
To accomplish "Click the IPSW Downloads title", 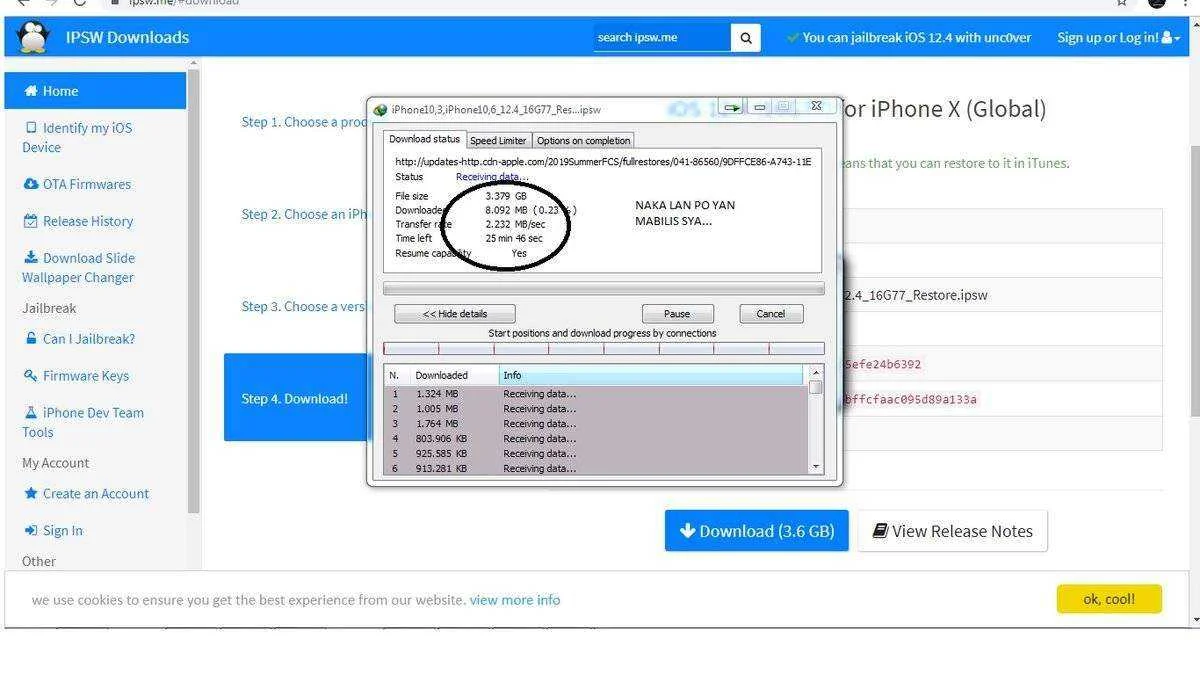I will tap(127, 38).
